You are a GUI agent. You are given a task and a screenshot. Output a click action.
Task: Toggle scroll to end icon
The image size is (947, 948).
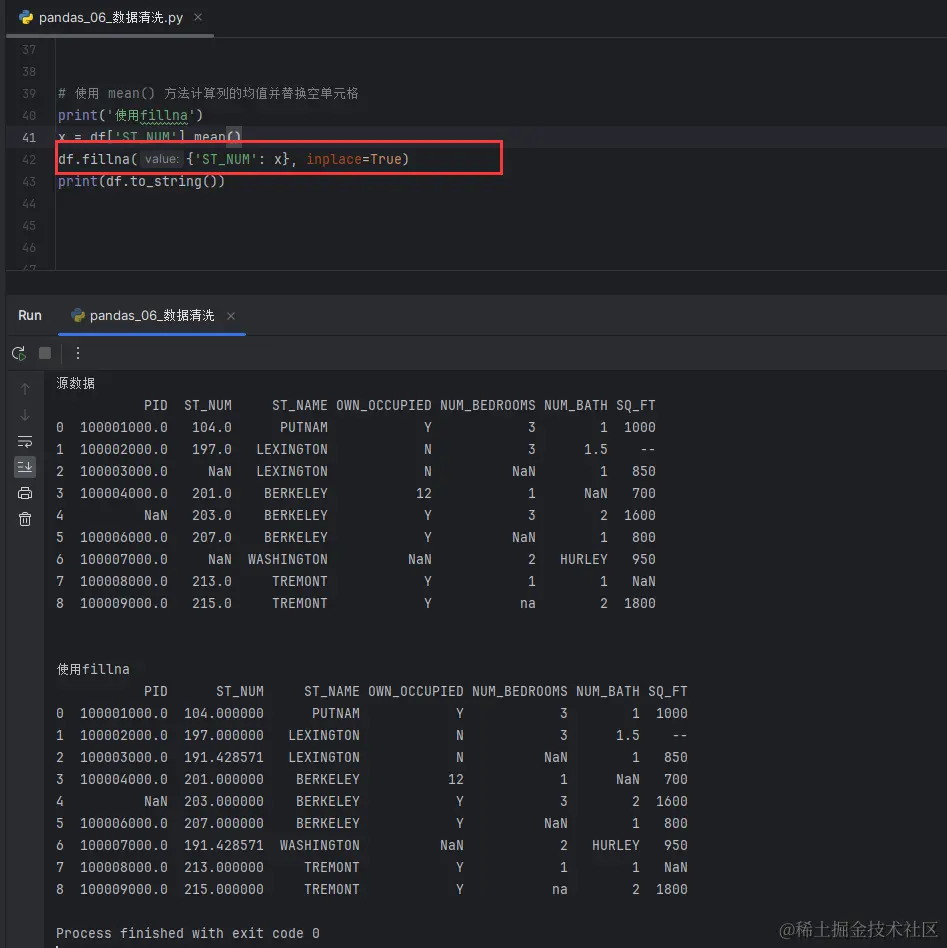[25, 467]
